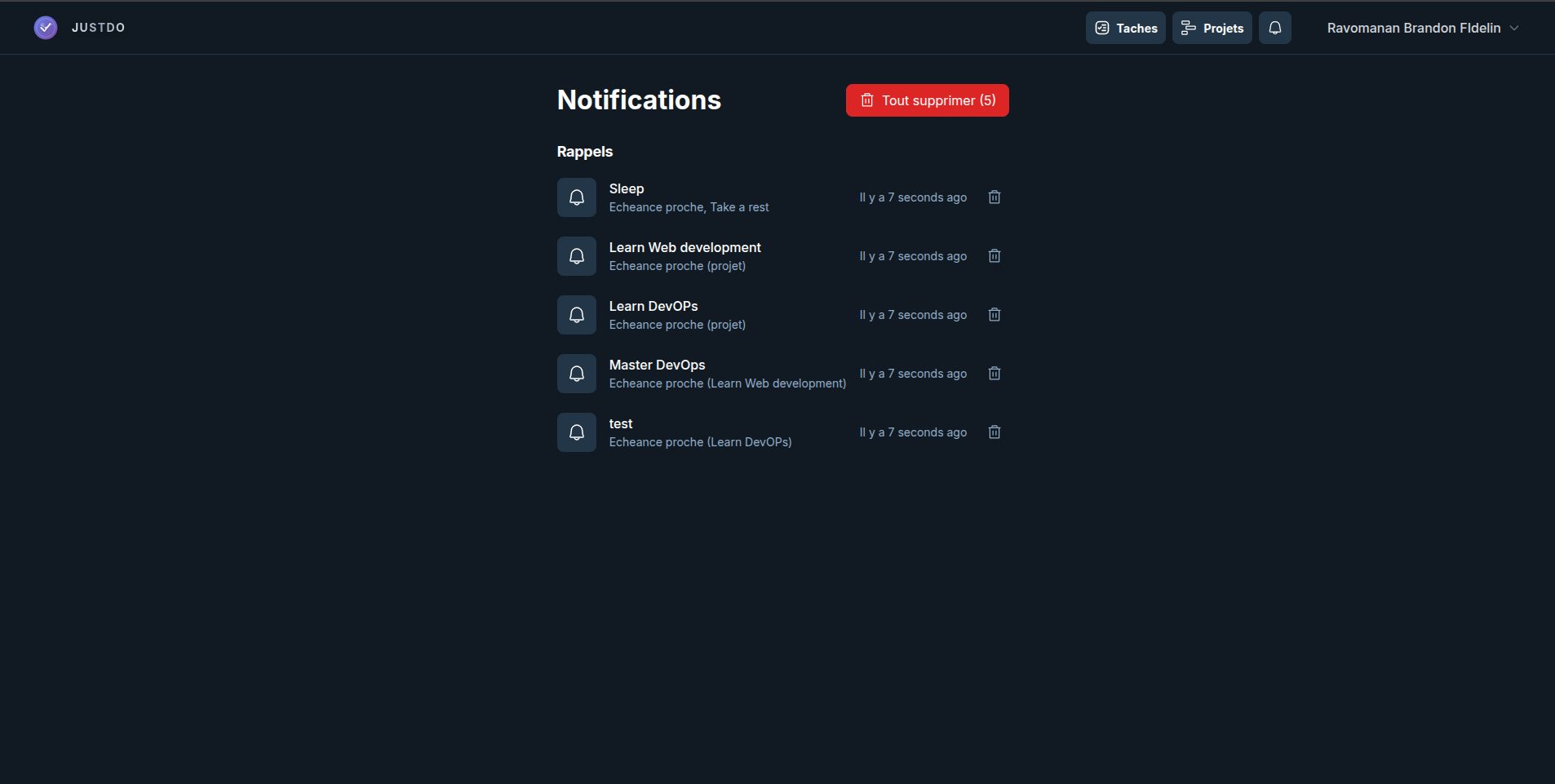Open the Projets page
1555x784 pixels.
[x=1212, y=28]
